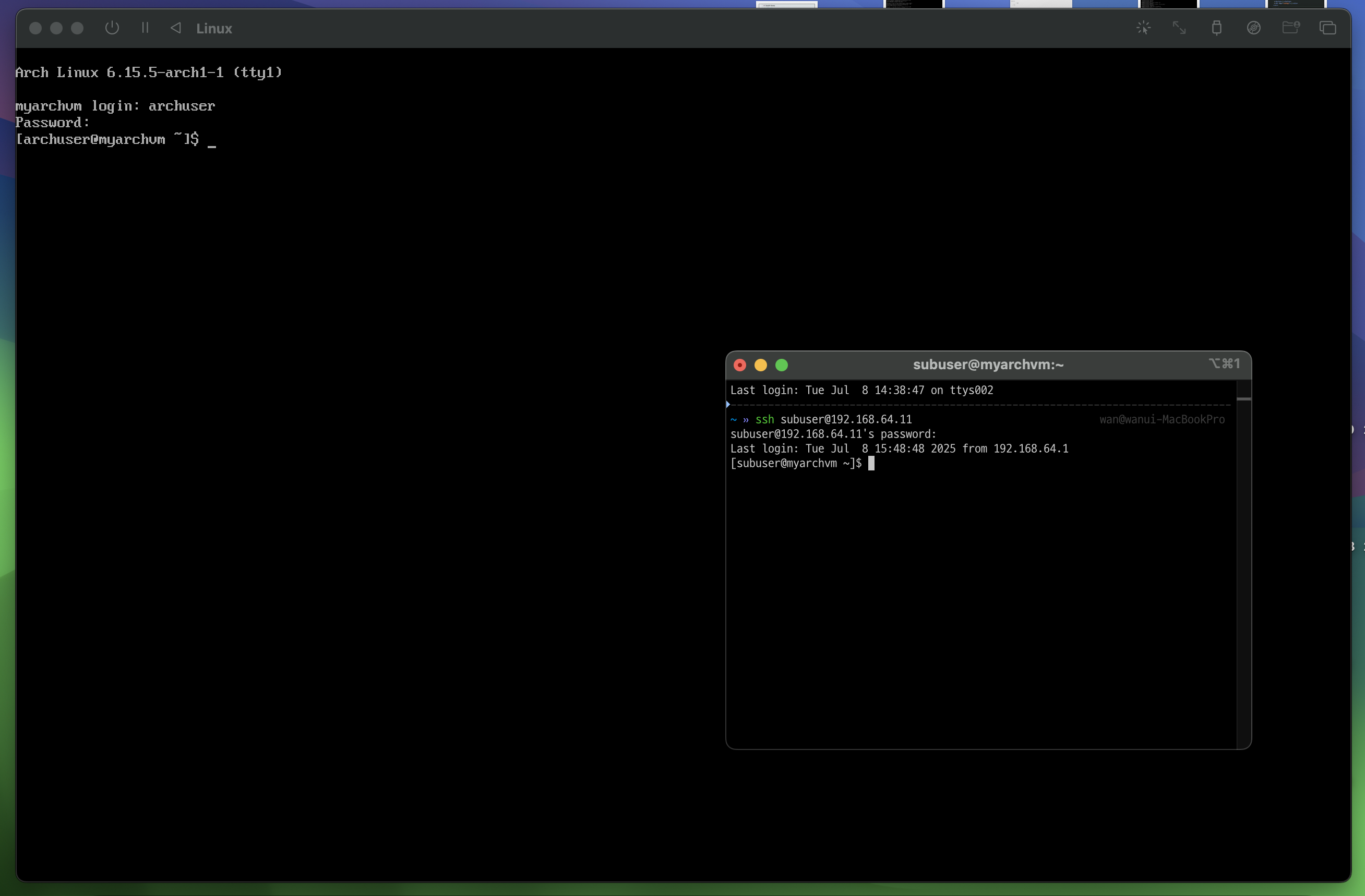The image size is (1365, 896).
Task: Click 'Arch Linux 6.15.5-arch1-1 (tty1)' banner line
Action: click(x=149, y=72)
